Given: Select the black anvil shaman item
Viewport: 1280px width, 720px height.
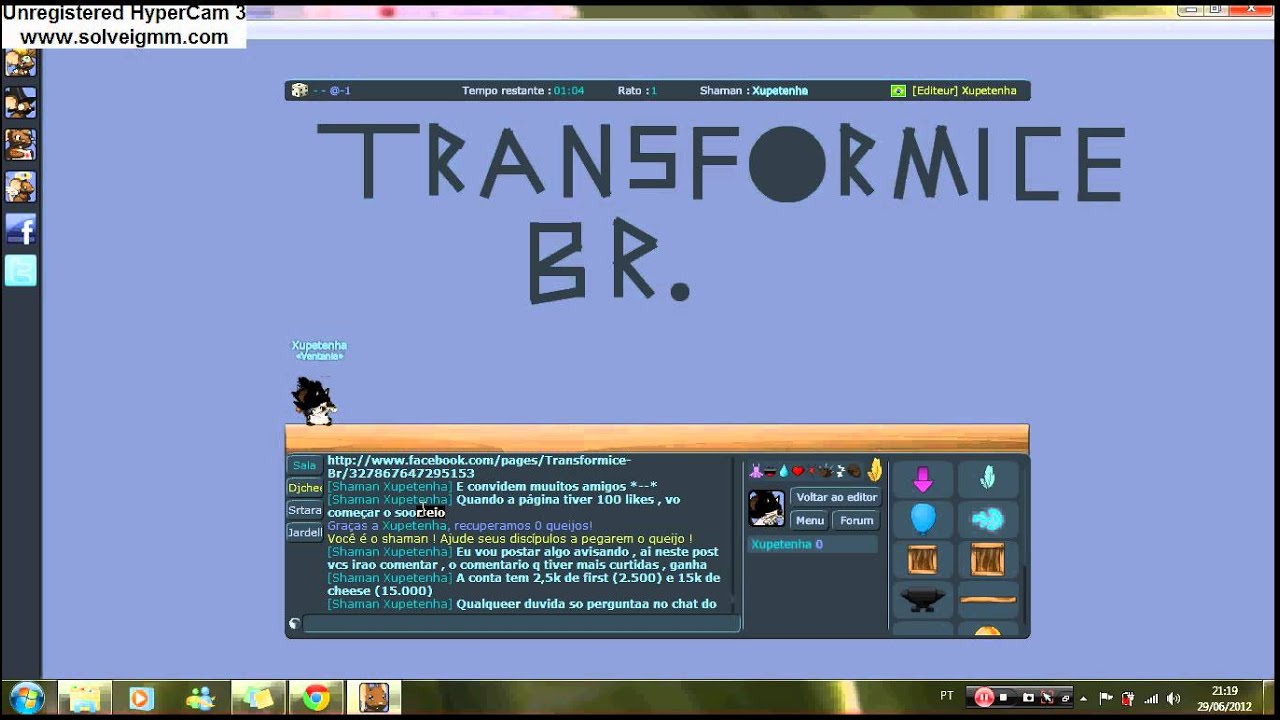Looking at the screenshot, I should [x=922, y=599].
